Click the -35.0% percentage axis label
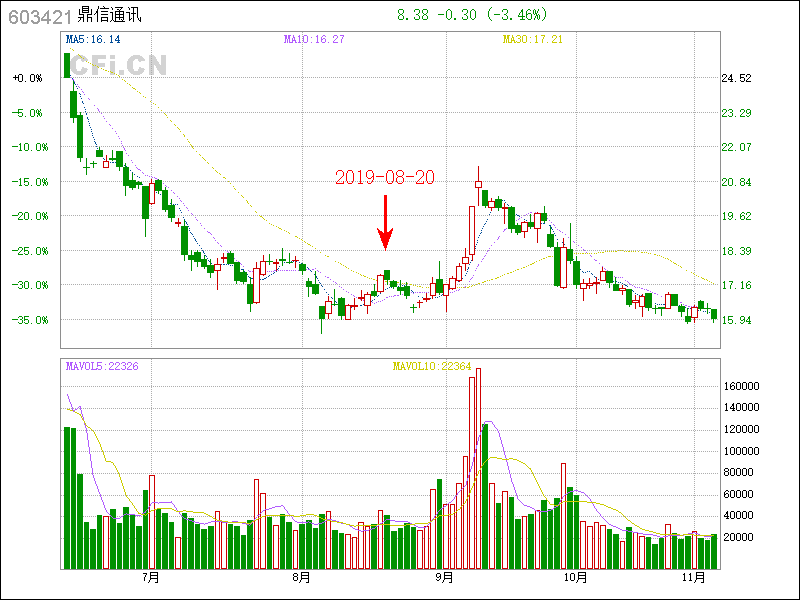800x600 pixels. [x=28, y=320]
